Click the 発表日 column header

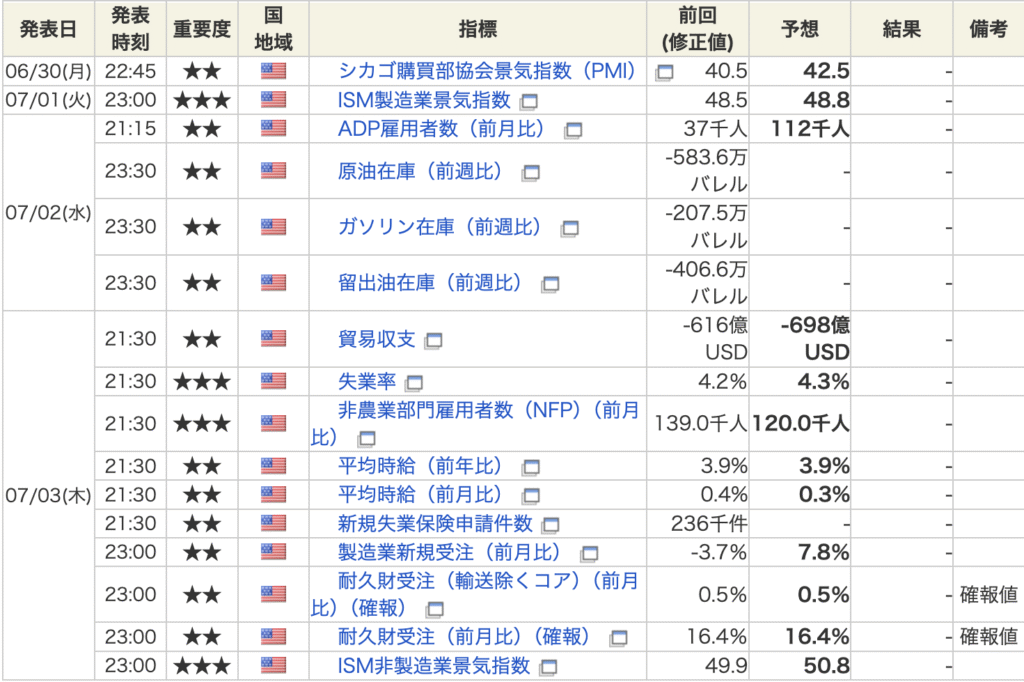(48, 29)
